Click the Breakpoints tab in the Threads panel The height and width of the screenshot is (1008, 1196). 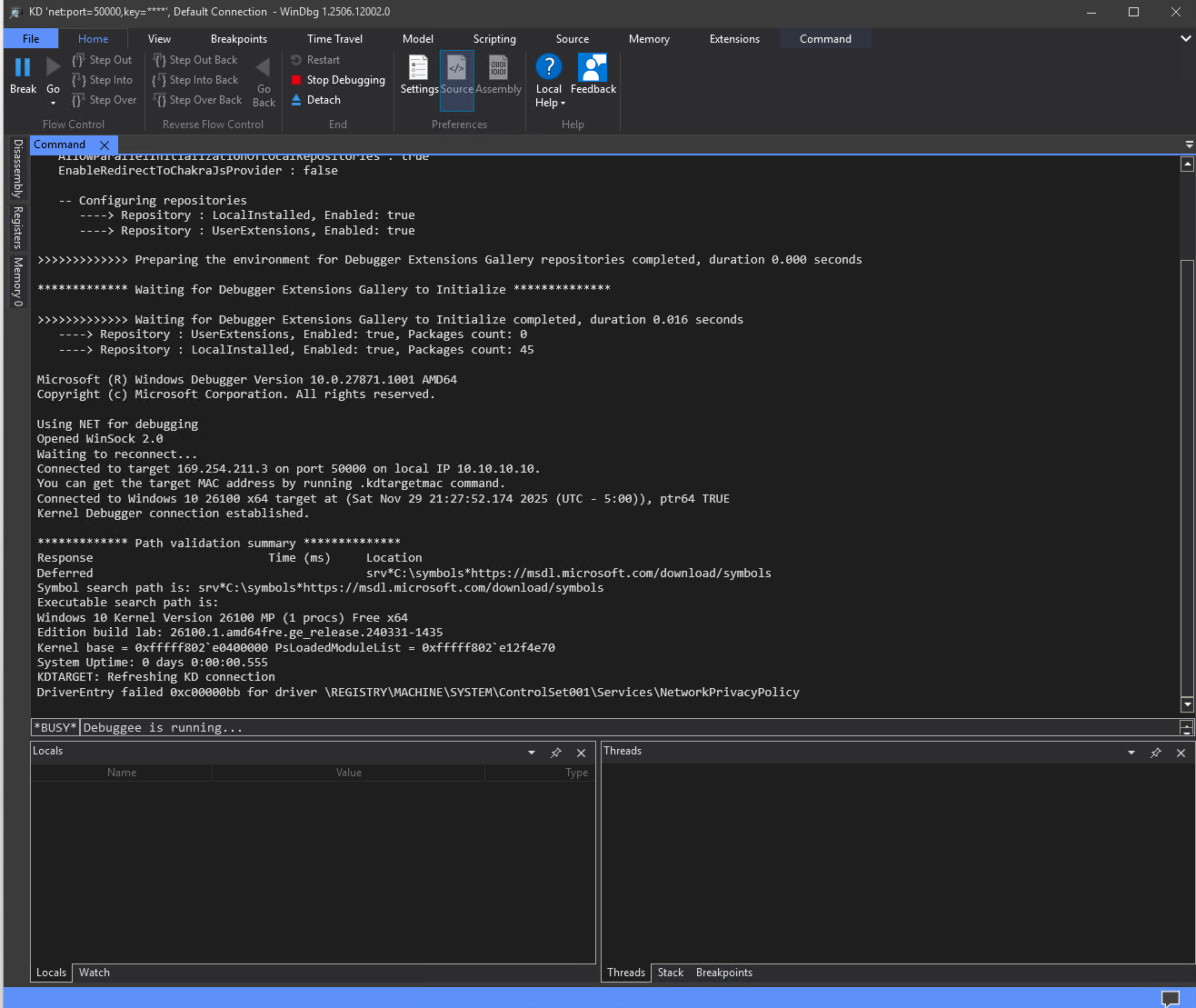click(723, 972)
